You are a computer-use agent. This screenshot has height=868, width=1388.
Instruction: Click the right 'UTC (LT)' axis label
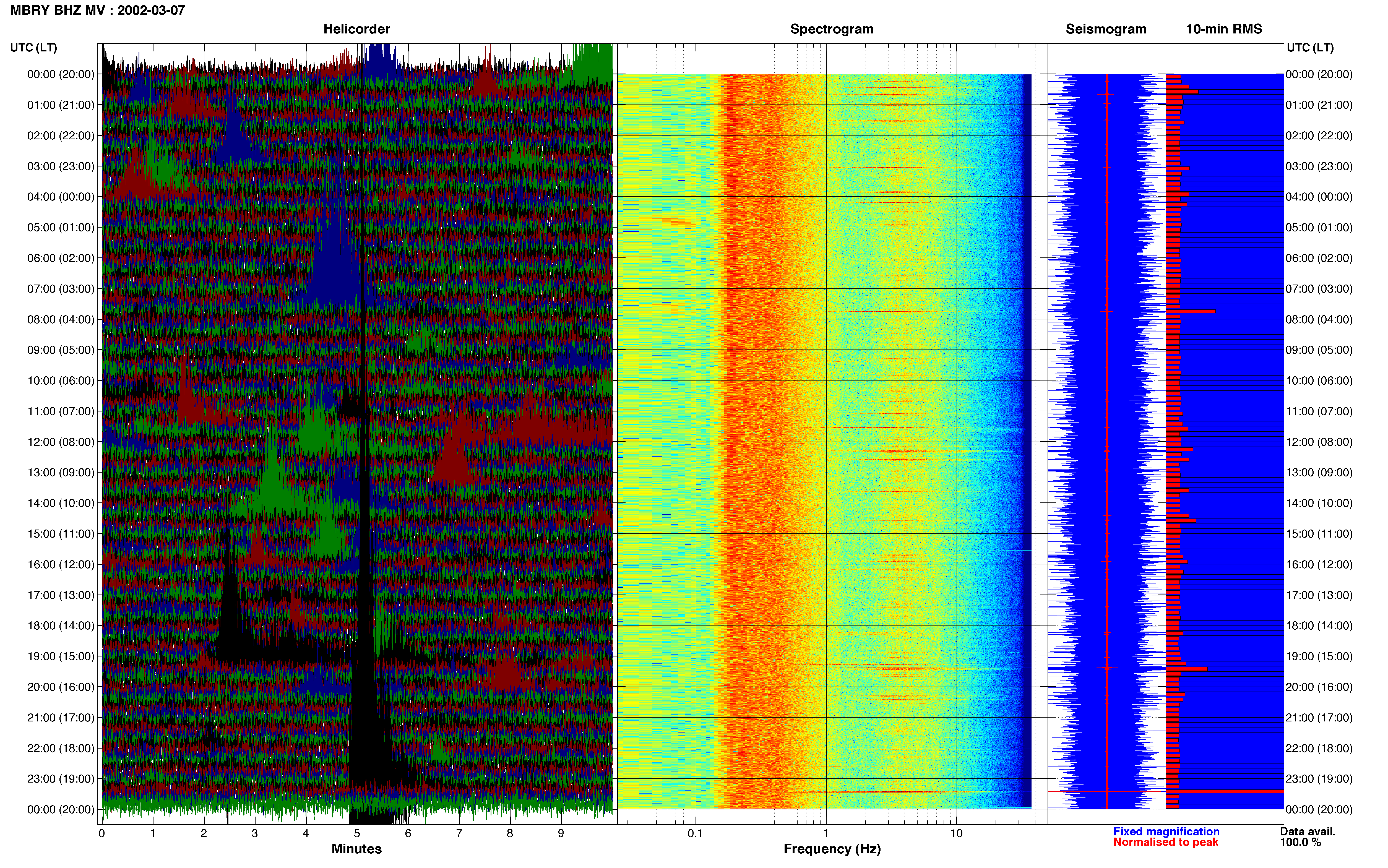[x=1310, y=48]
